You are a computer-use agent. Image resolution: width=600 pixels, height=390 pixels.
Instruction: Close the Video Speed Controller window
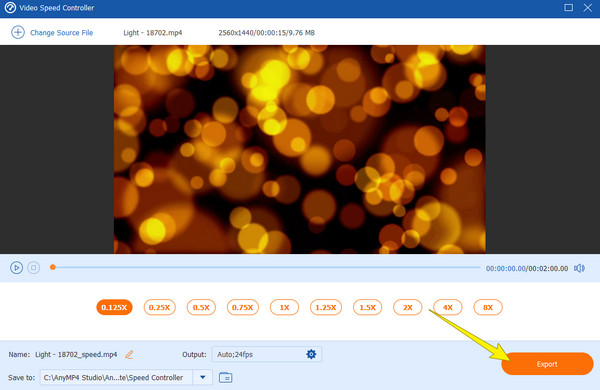[588, 8]
